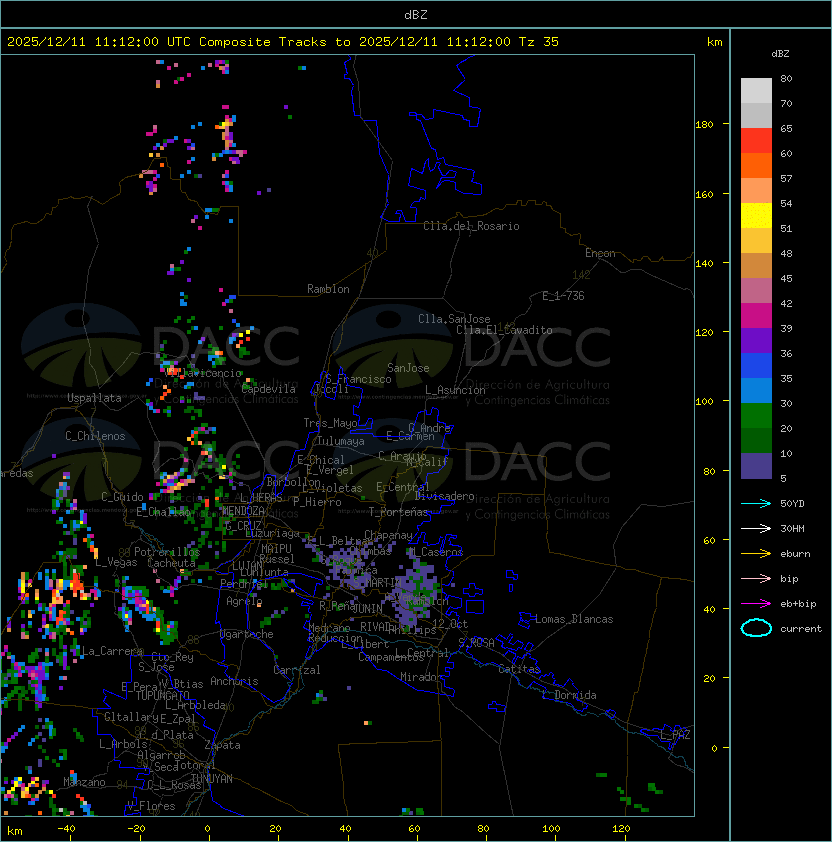Click the cyan 50YD arrow in legend
The height and width of the screenshot is (842, 832).
756,503
